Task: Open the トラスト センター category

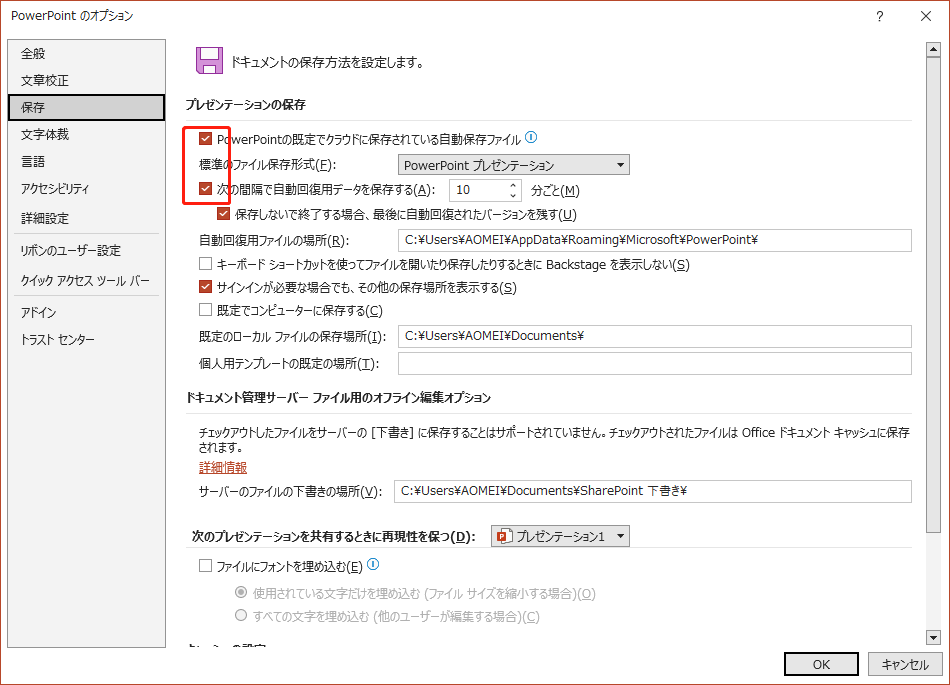Action: [86, 340]
